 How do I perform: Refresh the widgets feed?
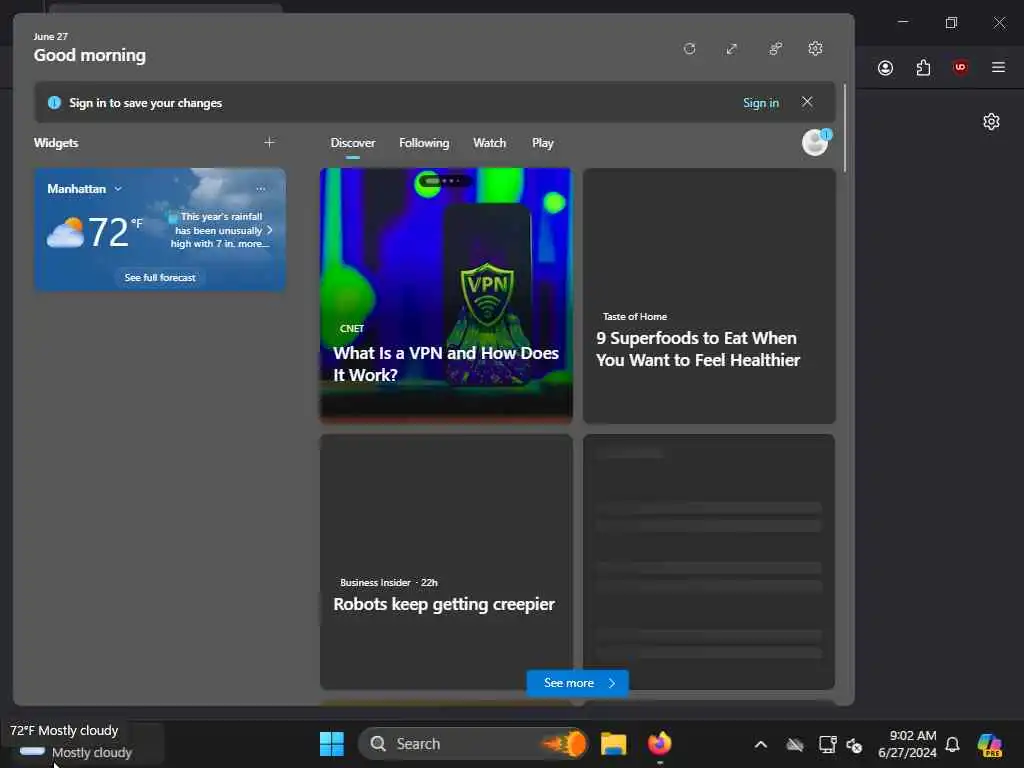tap(690, 49)
